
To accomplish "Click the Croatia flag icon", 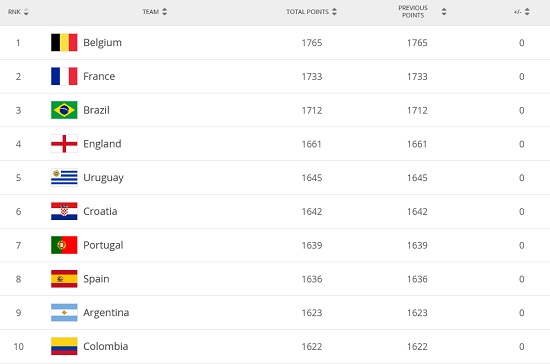I will (64, 211).
